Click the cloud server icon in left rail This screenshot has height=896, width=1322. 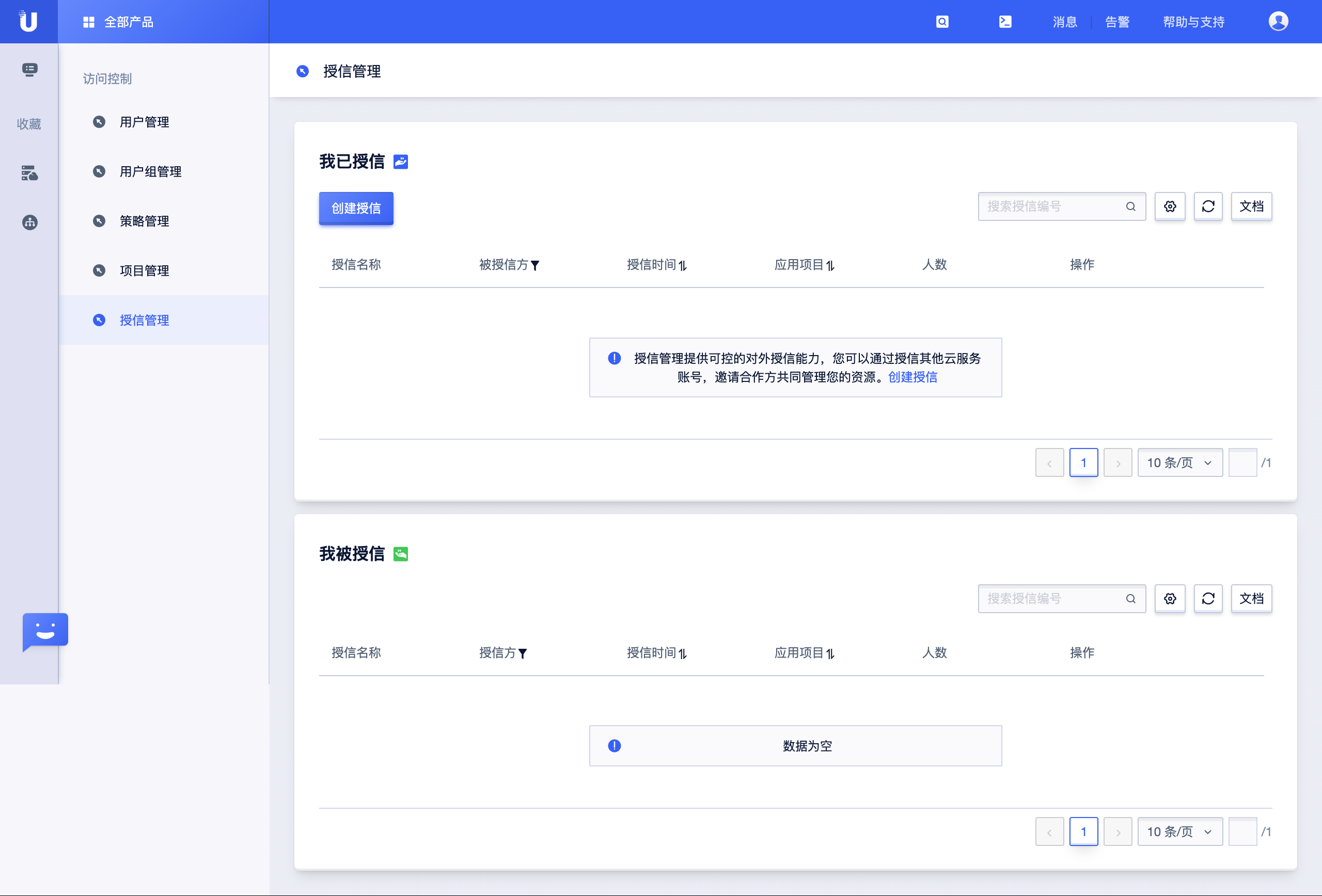point(29,173)
